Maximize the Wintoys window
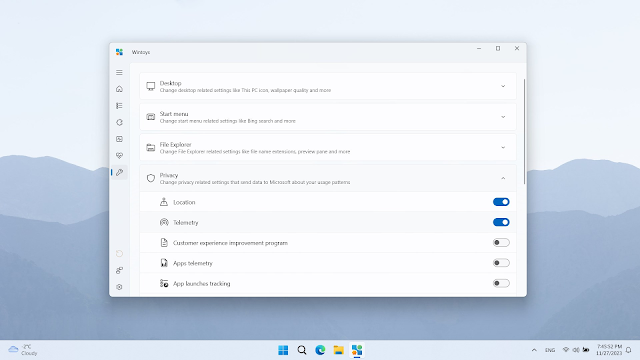The image size is (640, 360). (498, 48)
